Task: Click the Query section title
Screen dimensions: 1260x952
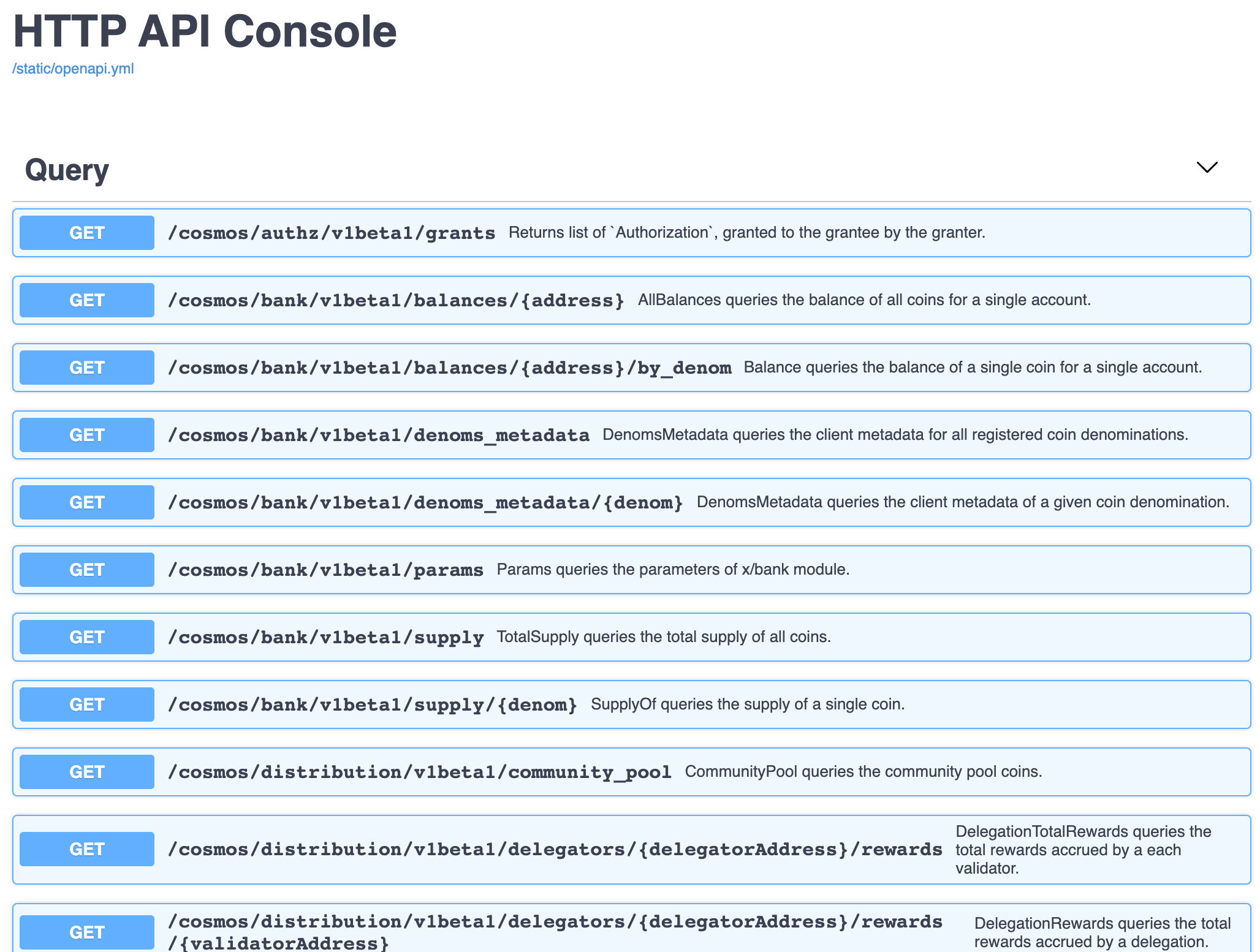Action: (66, 169)
